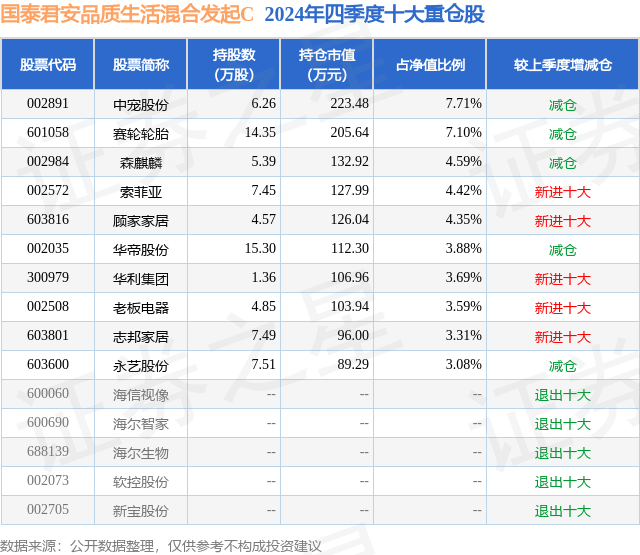Open stock code 002891

point(48,104)
